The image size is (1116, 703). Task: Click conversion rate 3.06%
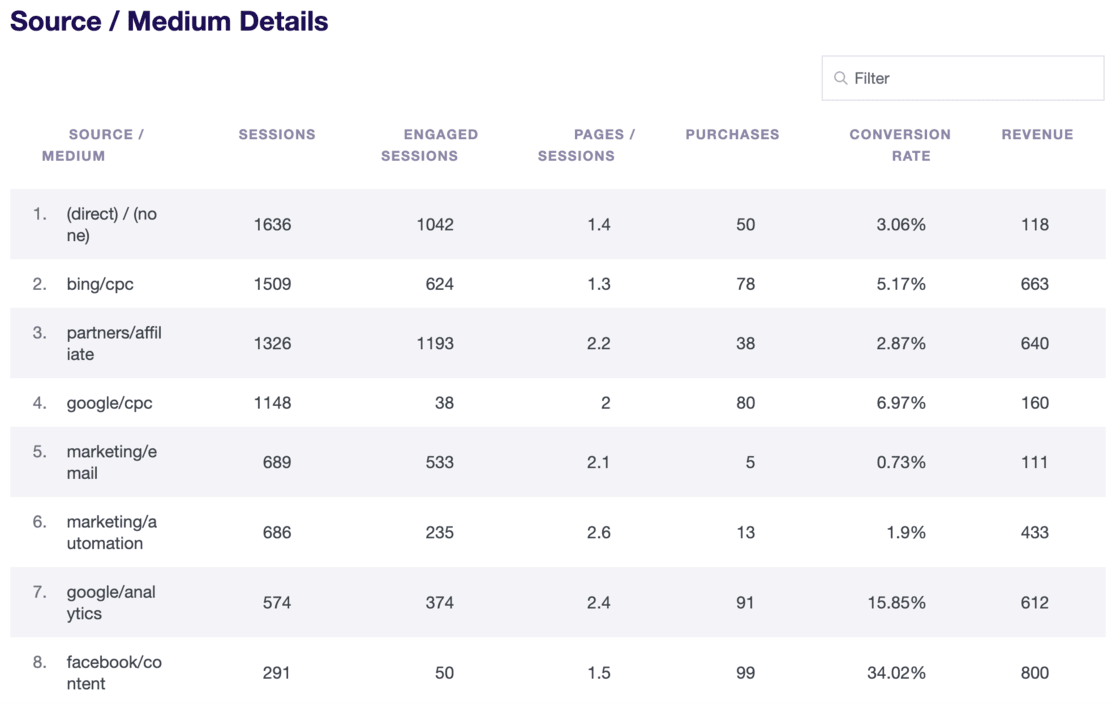tap(900, 225)
